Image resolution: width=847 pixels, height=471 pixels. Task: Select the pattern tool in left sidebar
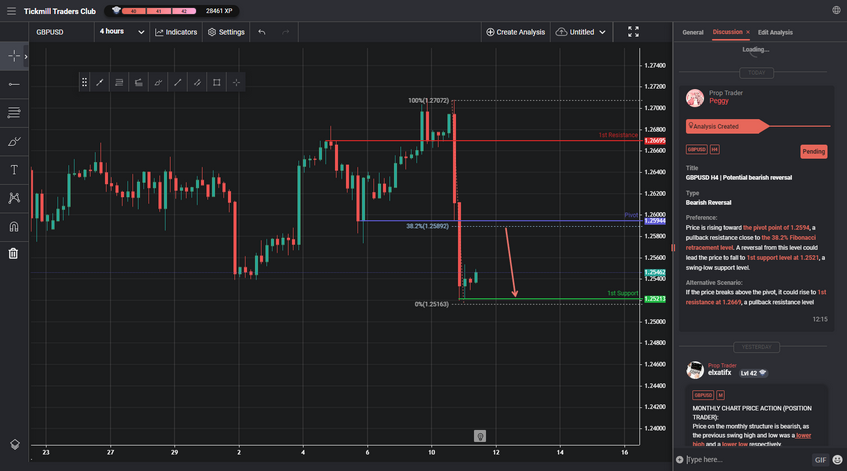point(14,198)
